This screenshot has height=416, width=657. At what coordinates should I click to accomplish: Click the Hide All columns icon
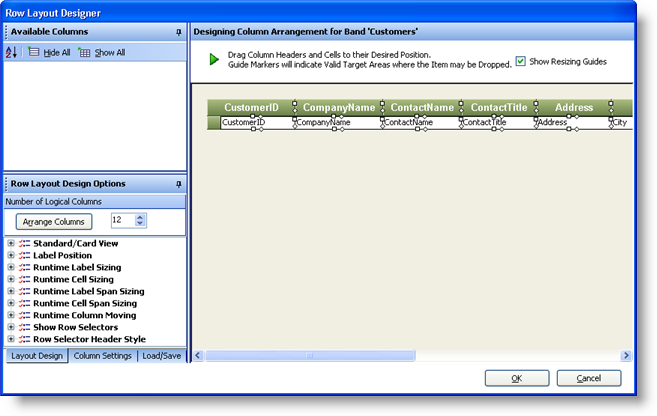click(x=33, y=52)
